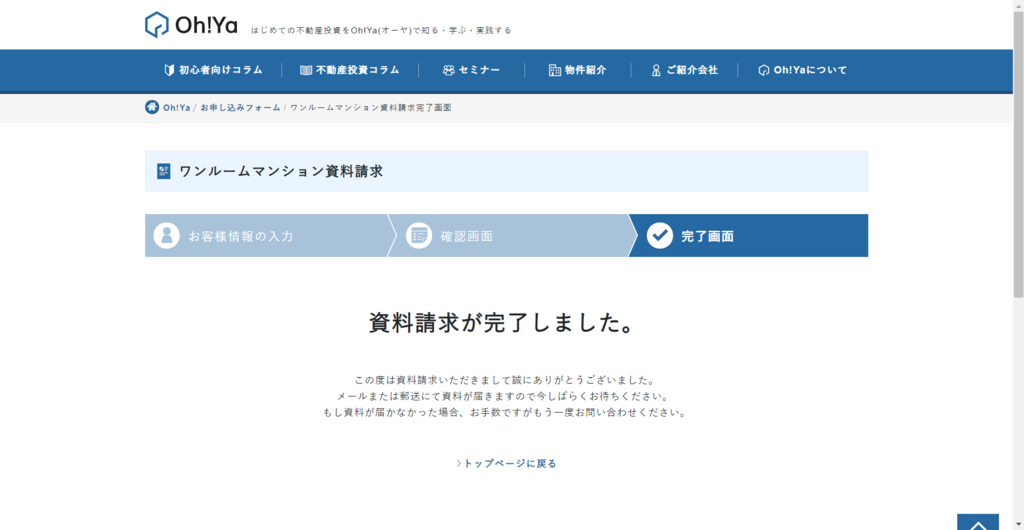
Task: Click もし資料が届かなかった場合 text line
Action: tap(505, 413)
